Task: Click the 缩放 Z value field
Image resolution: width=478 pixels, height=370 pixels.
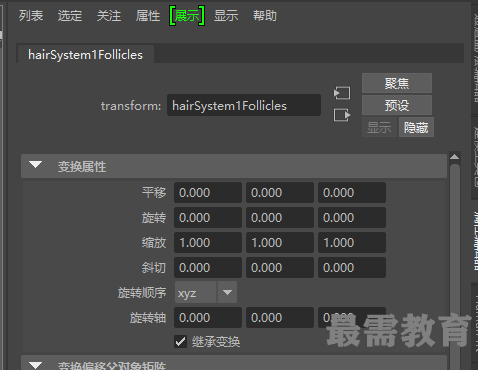Action: [x=352, y=243]
